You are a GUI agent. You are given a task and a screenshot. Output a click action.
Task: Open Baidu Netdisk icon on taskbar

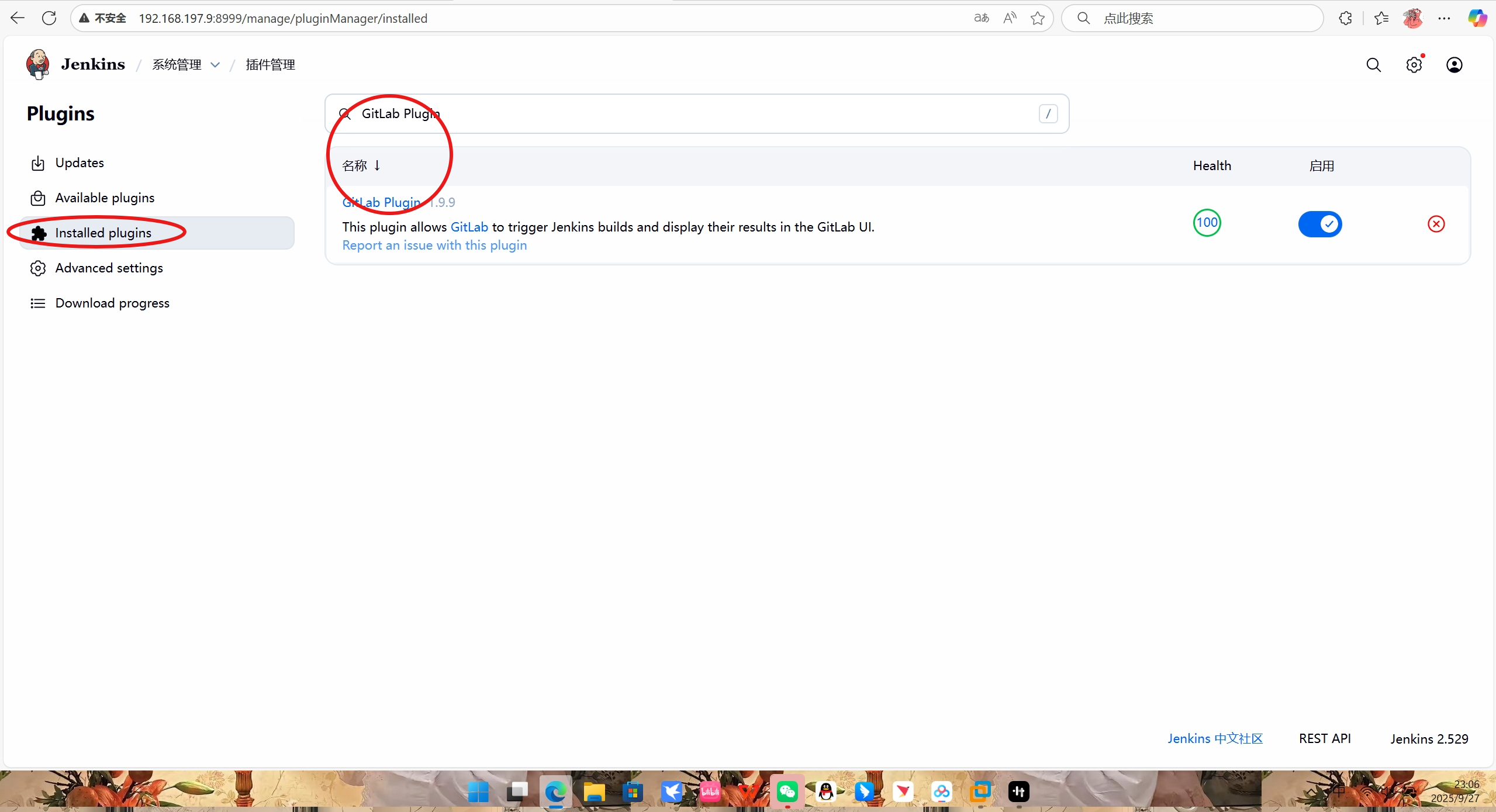click(941, 792)
